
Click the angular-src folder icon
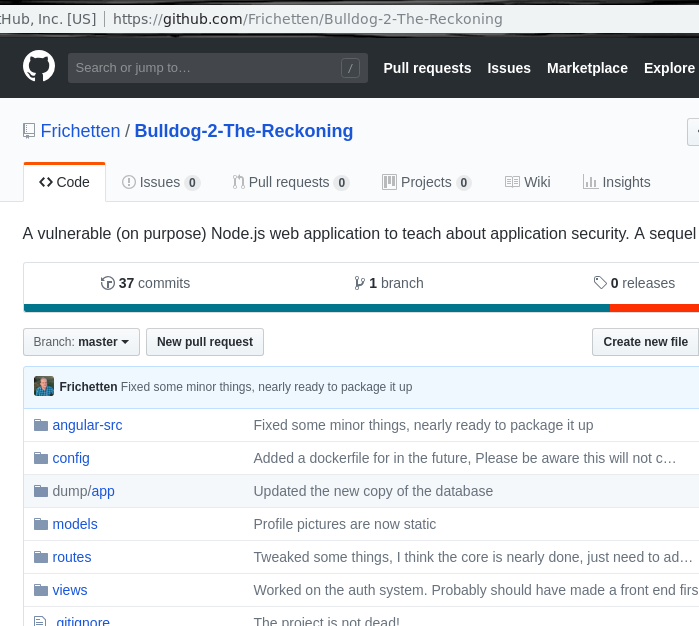(x=41, y=425)
